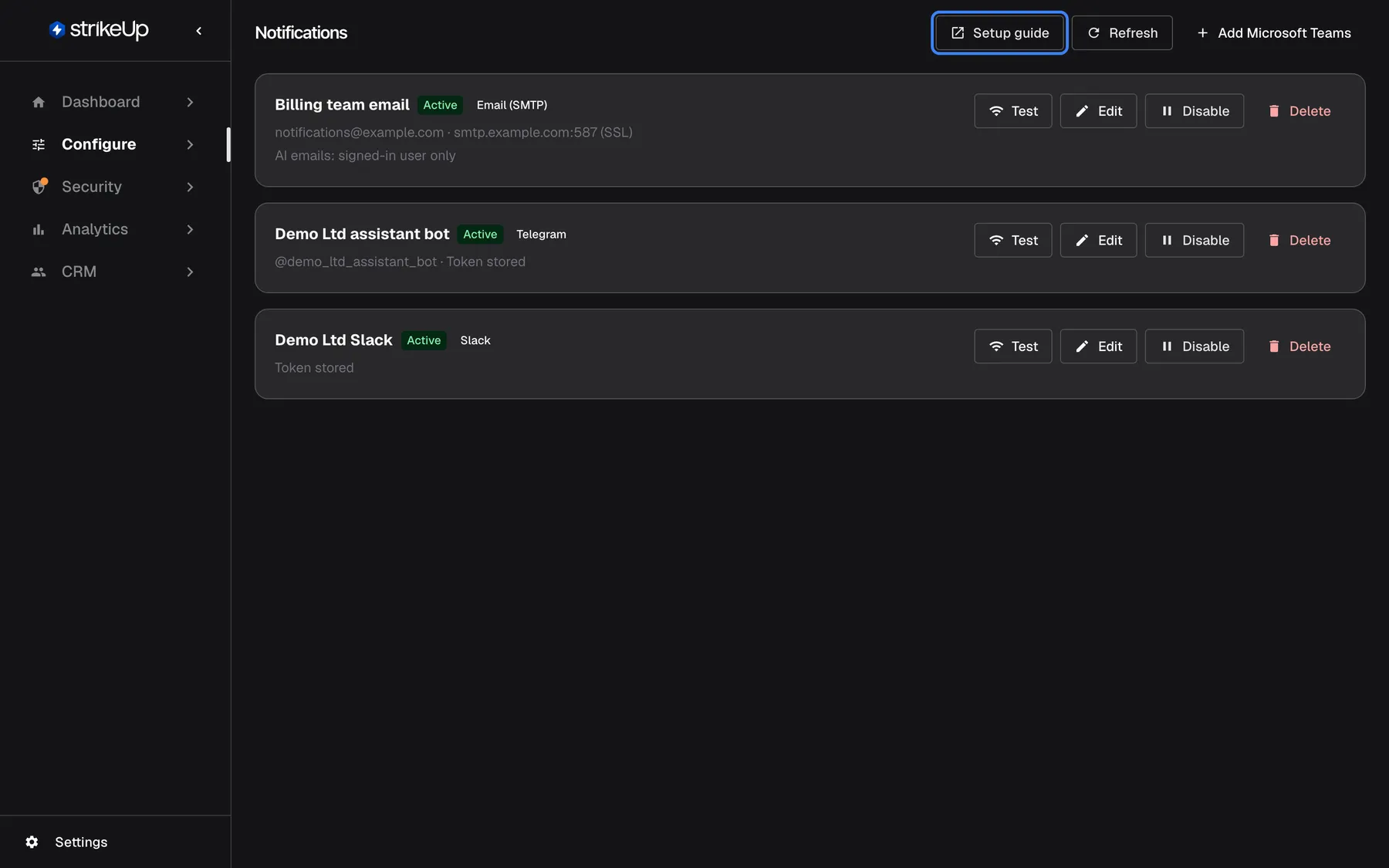Edit the Billing team email channel
The image size is (1389, 868).
pos(1098,111)
